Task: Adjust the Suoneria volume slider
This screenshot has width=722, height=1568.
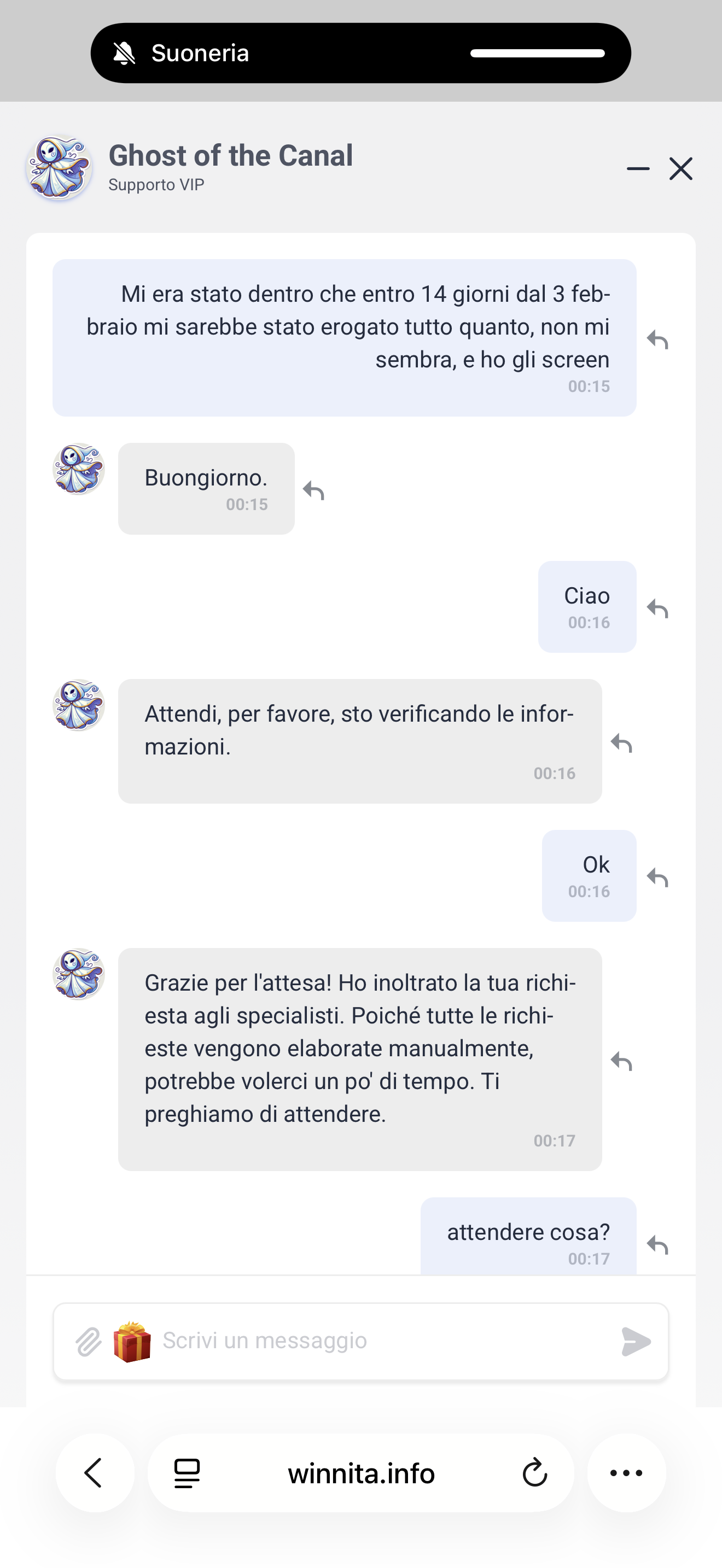Action: 537,54
